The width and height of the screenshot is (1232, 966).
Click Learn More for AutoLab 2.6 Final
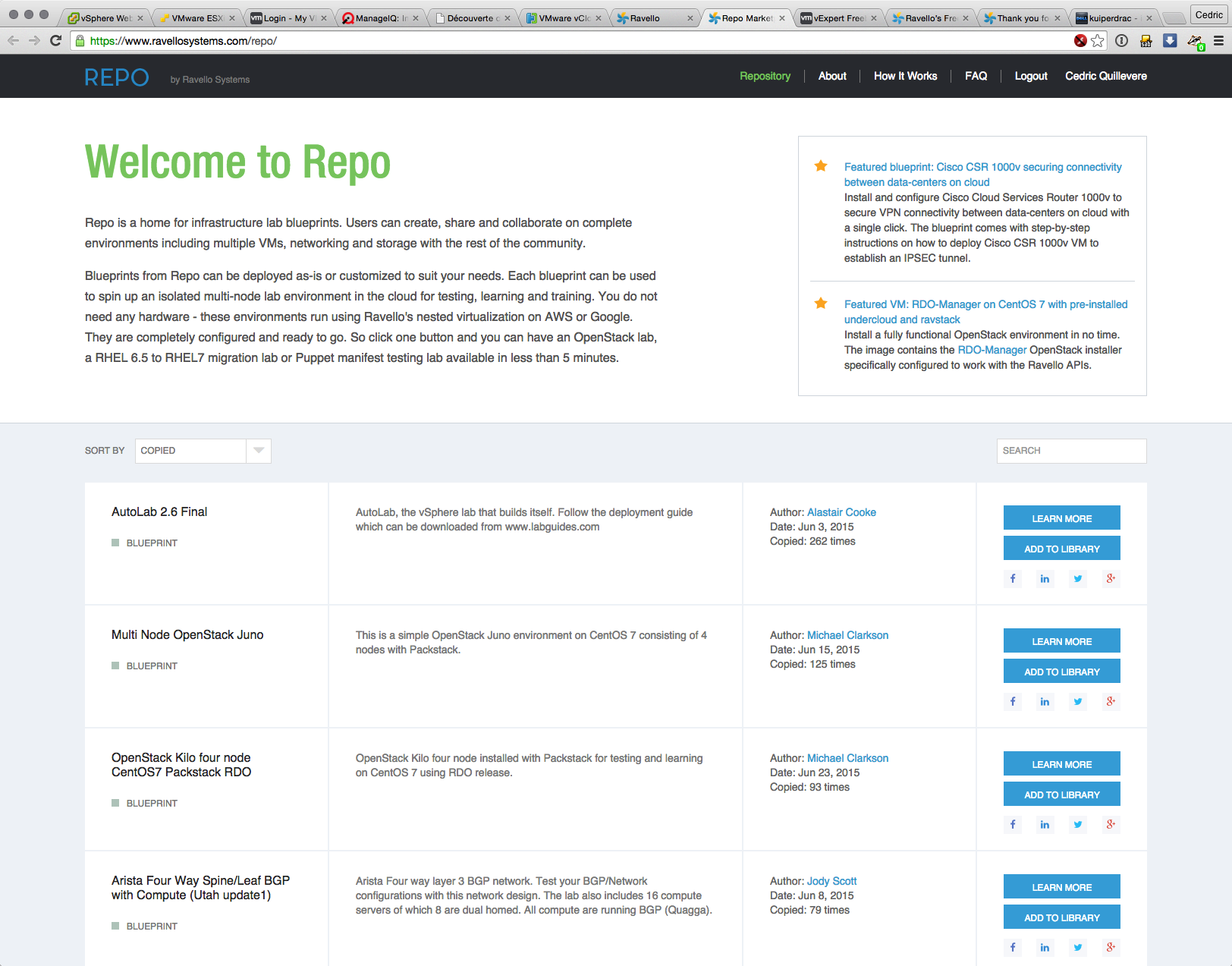click(1061, 518)
